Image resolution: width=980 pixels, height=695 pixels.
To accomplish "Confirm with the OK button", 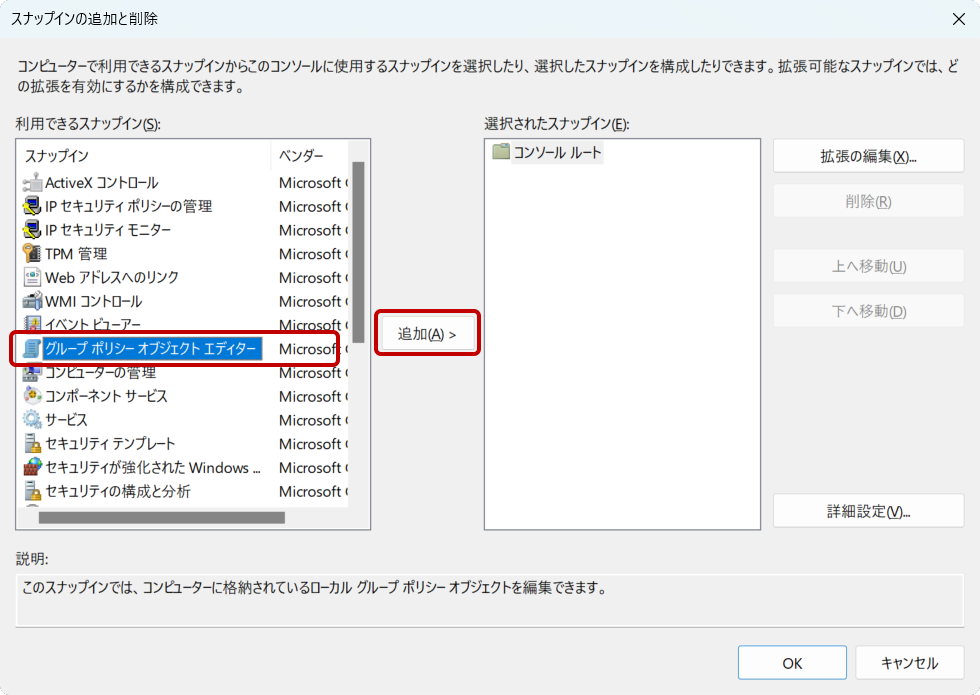I will point(792,663).
